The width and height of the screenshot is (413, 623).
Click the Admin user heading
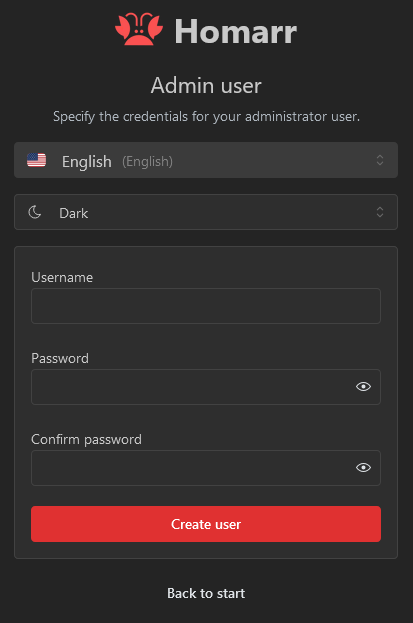coord(206,85)
